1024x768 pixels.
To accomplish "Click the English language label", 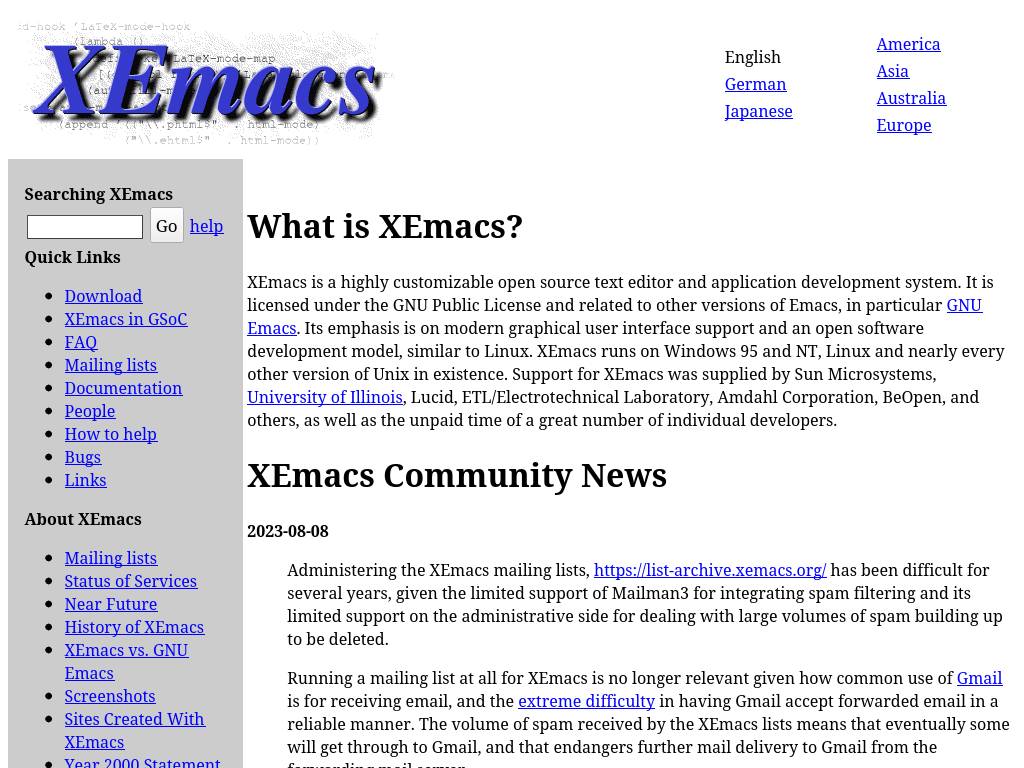I will 752,57.
